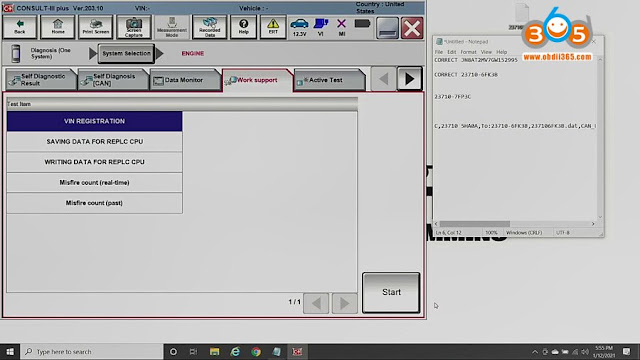Switch to CONSULT app taskbar icon
The width and height of the screenshot is (640, 360).
point(297,351)
